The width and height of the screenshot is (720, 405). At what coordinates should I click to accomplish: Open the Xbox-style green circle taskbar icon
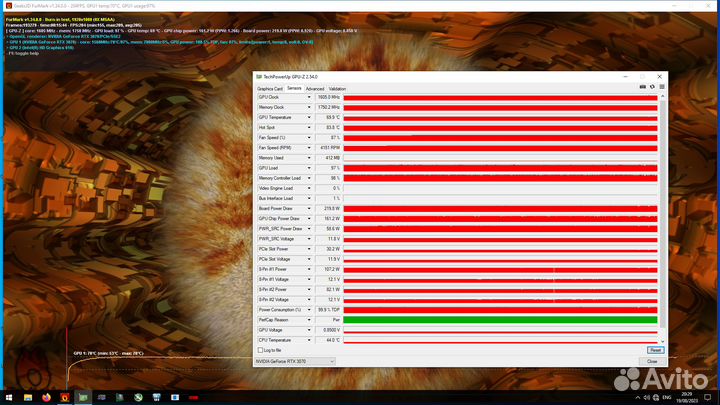(138, 397)
